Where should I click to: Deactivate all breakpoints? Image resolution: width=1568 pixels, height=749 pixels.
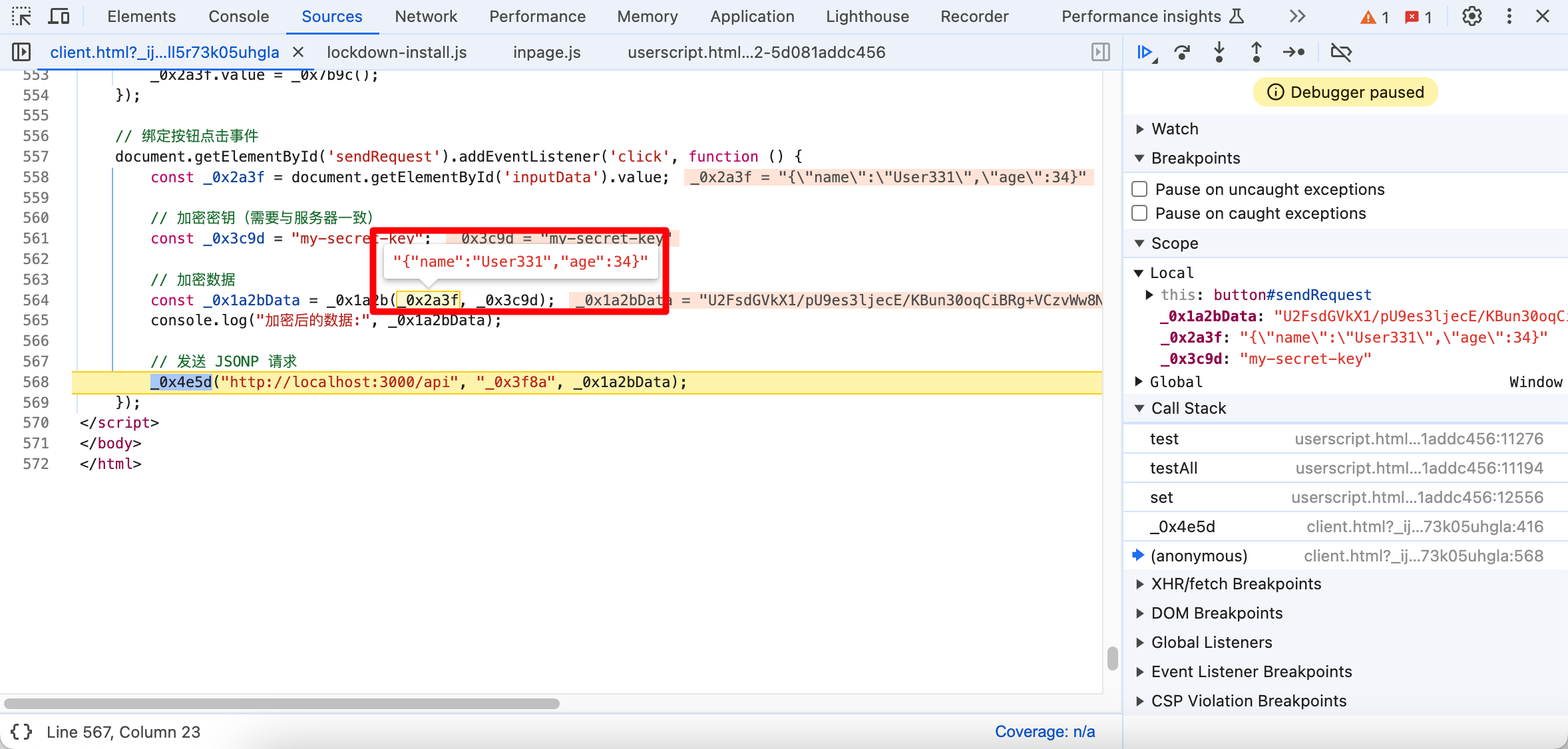pos(1340,52)
